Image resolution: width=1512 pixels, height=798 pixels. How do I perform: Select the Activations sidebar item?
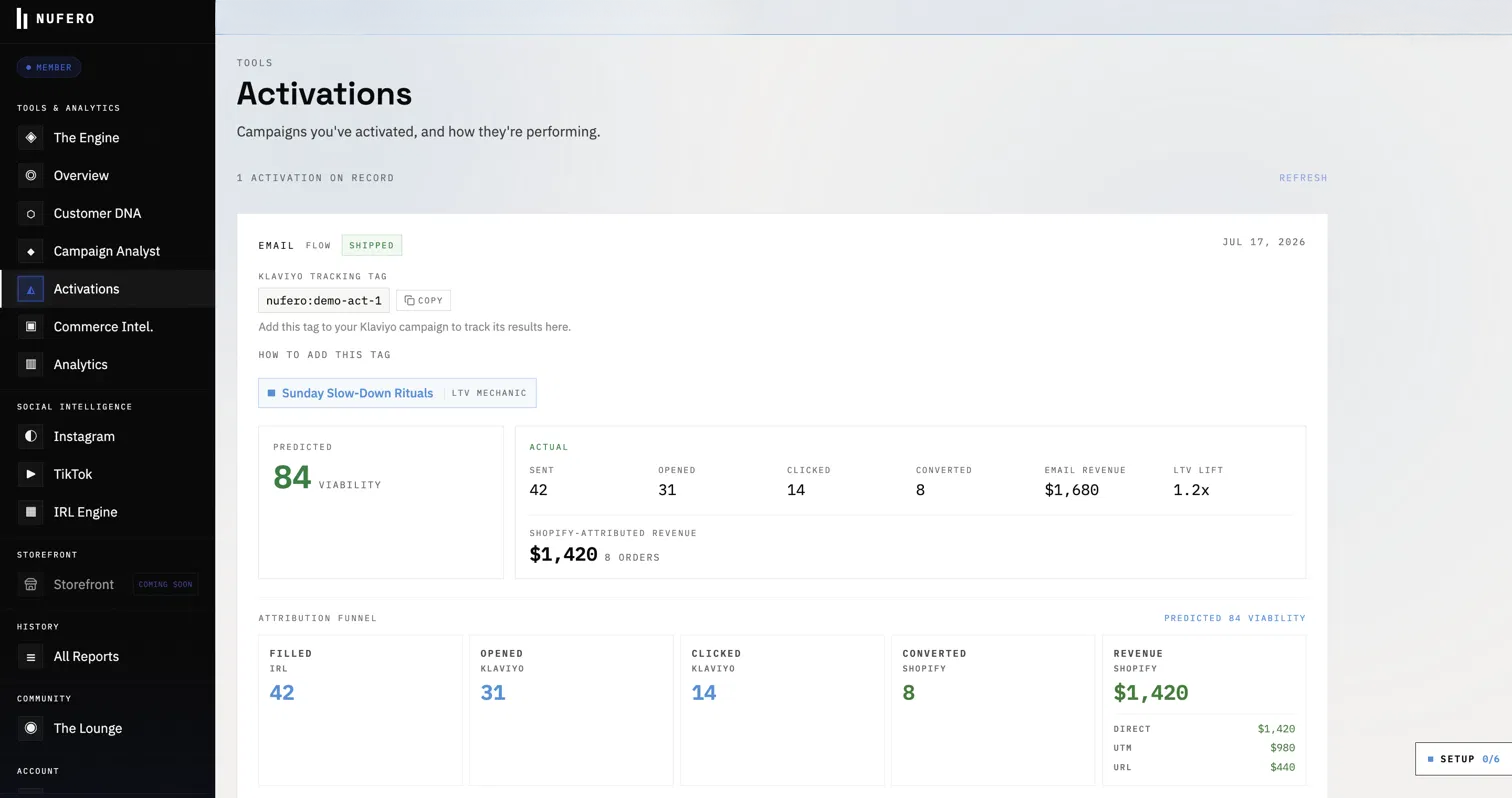[107, 289]
